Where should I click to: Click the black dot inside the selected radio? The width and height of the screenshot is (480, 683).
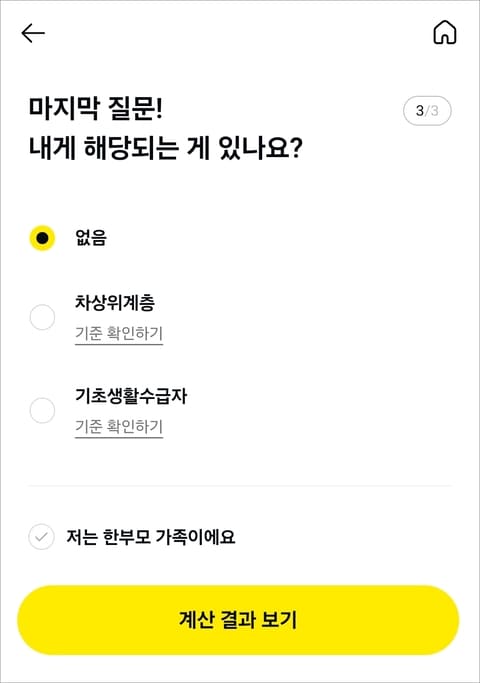click(42, 238)
